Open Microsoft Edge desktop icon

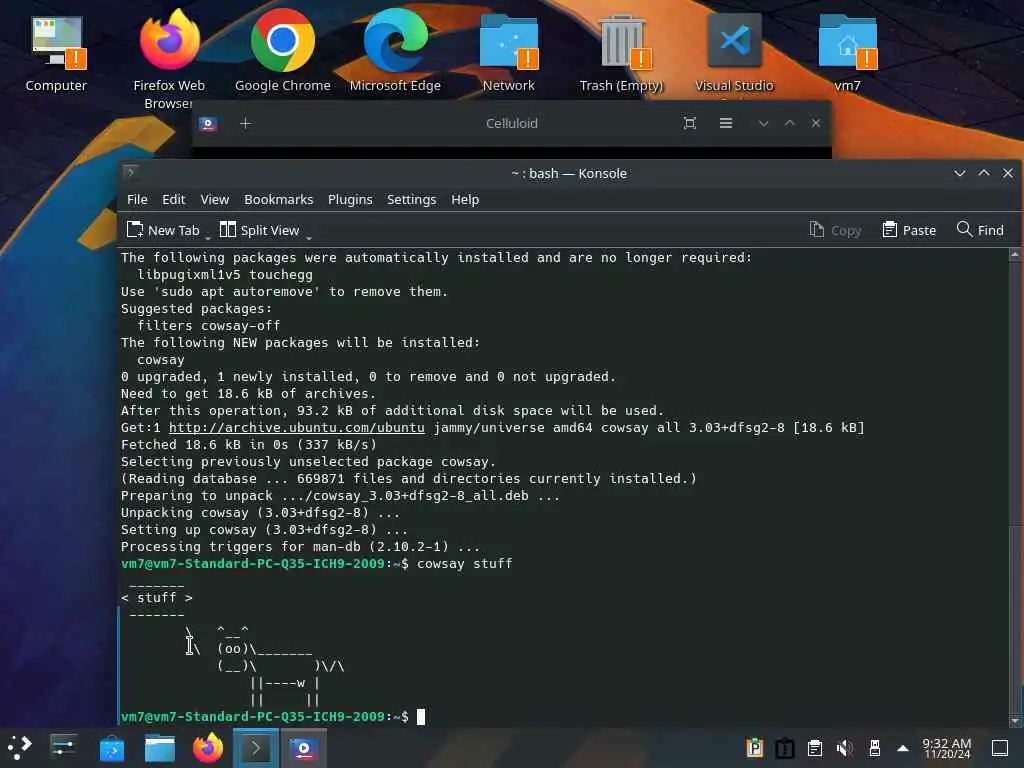395,52
